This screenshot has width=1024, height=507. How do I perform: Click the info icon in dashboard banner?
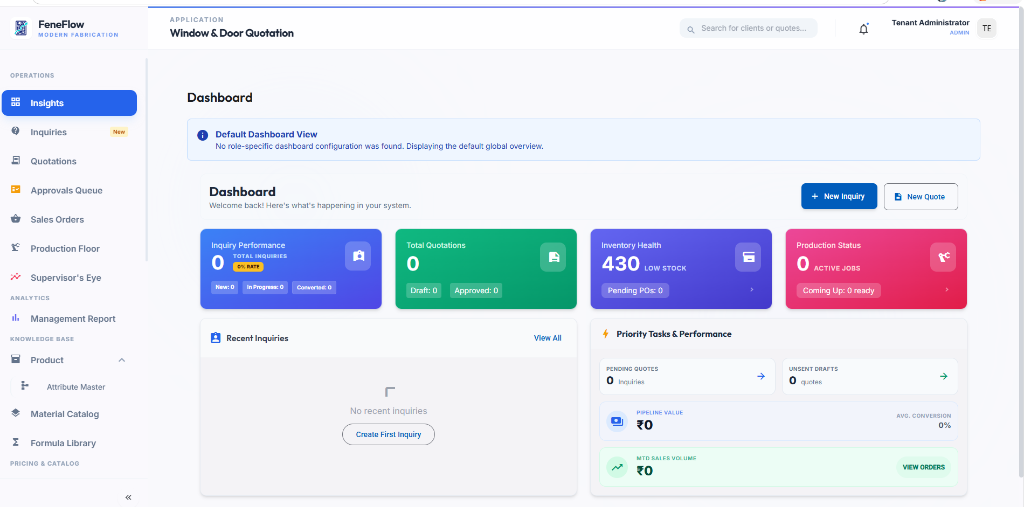tap(202, 135)
